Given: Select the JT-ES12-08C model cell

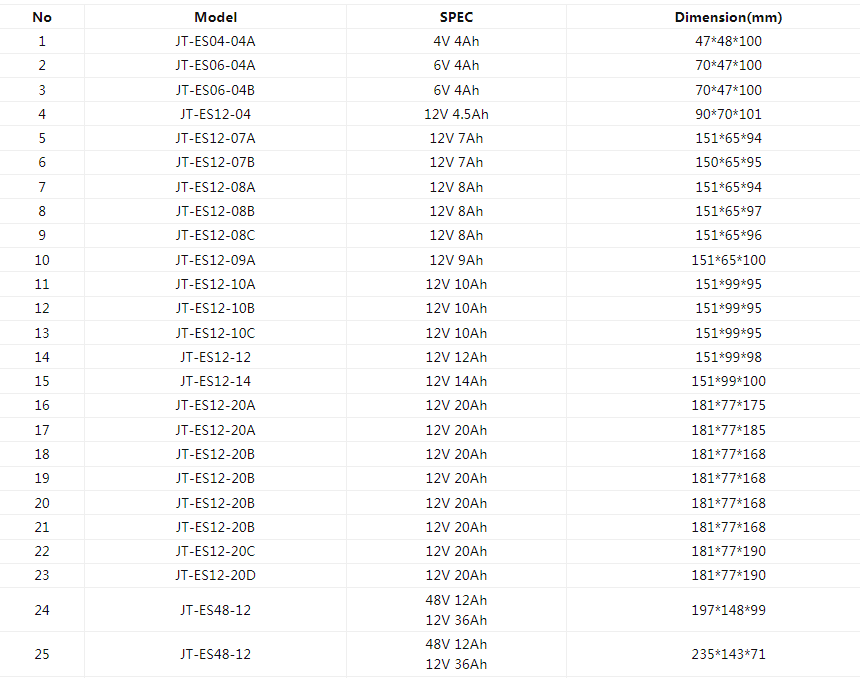Looking at the screenshot, I should point(215,236).
